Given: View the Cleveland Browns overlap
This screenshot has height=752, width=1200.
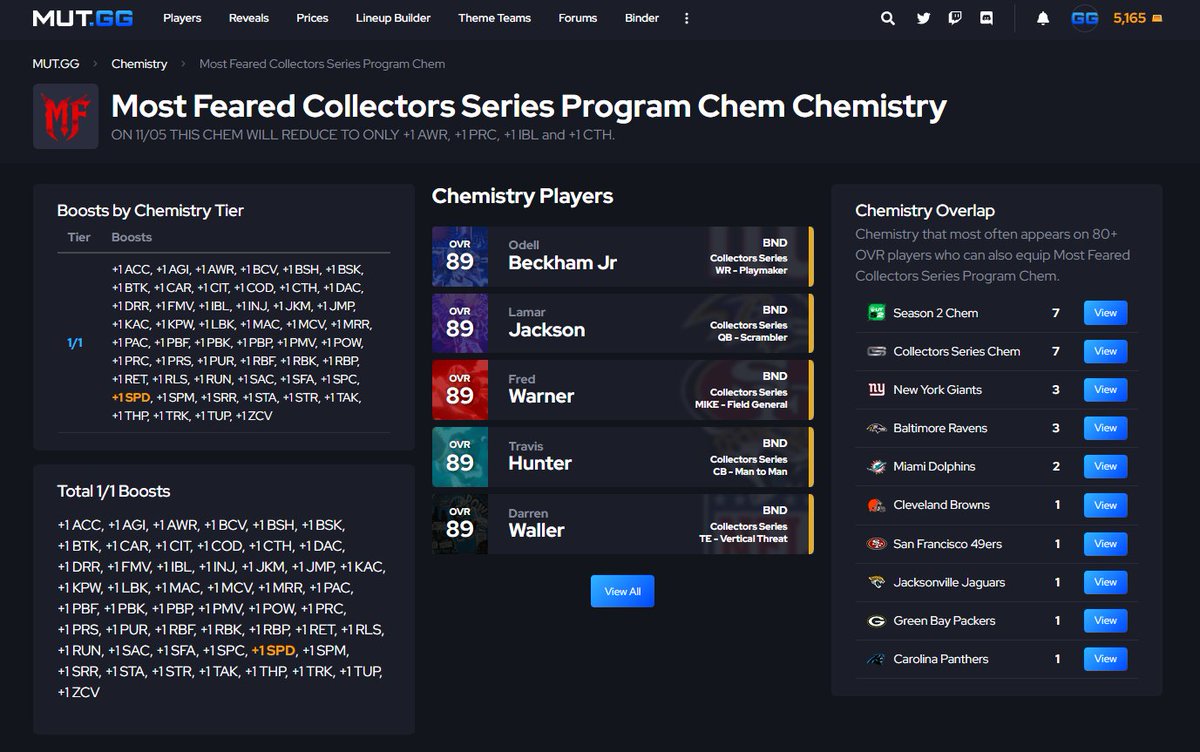Looking at the screenshot, I should coord(1105,505).
